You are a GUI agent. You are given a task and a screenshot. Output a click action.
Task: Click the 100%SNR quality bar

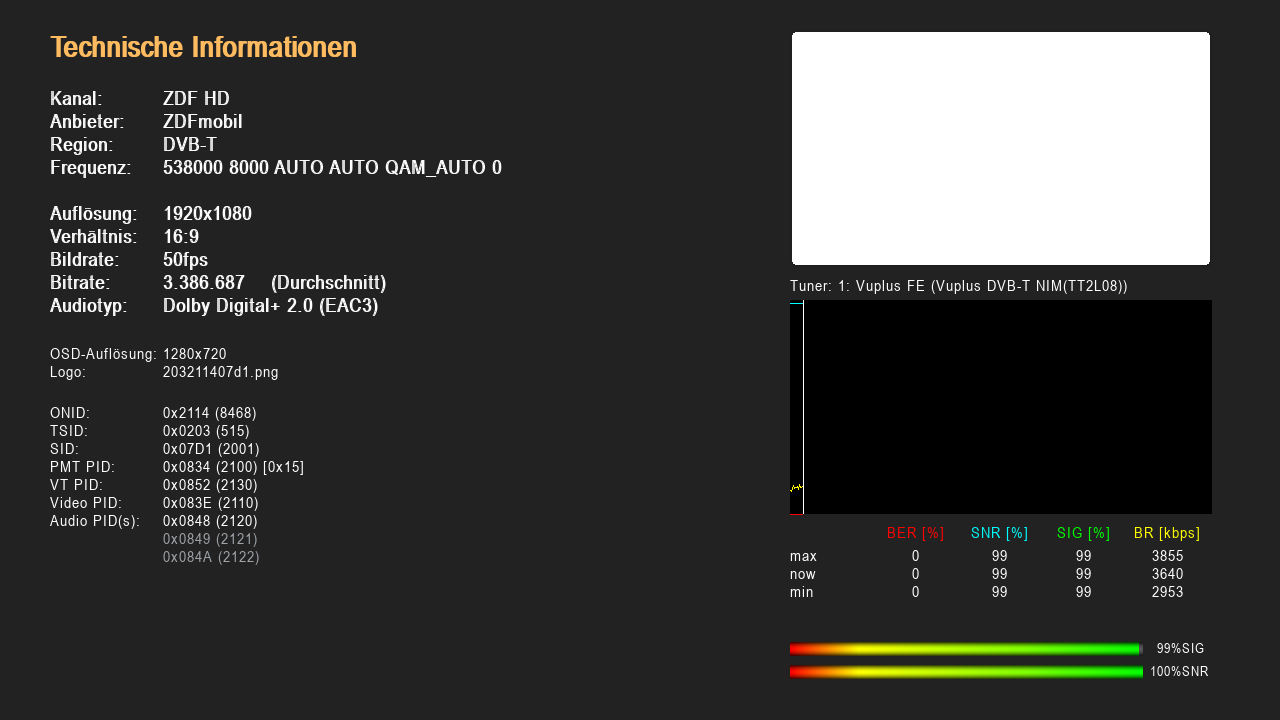965,672
